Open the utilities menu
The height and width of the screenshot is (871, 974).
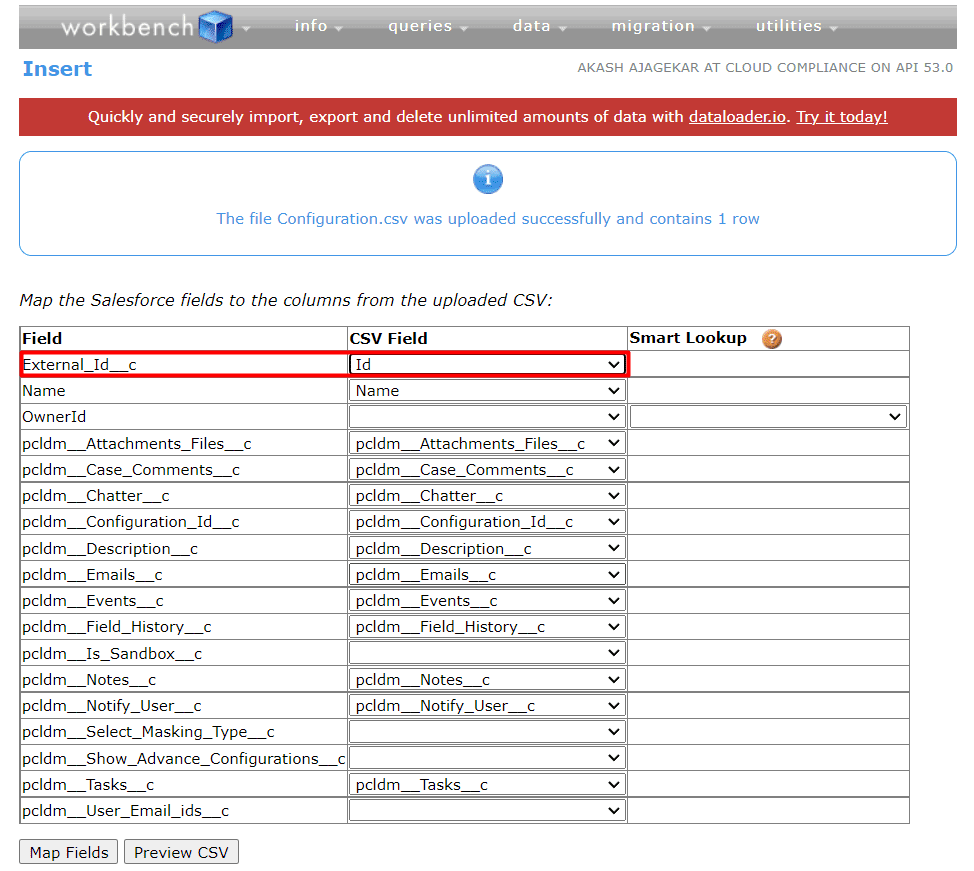tap(796, 26)
